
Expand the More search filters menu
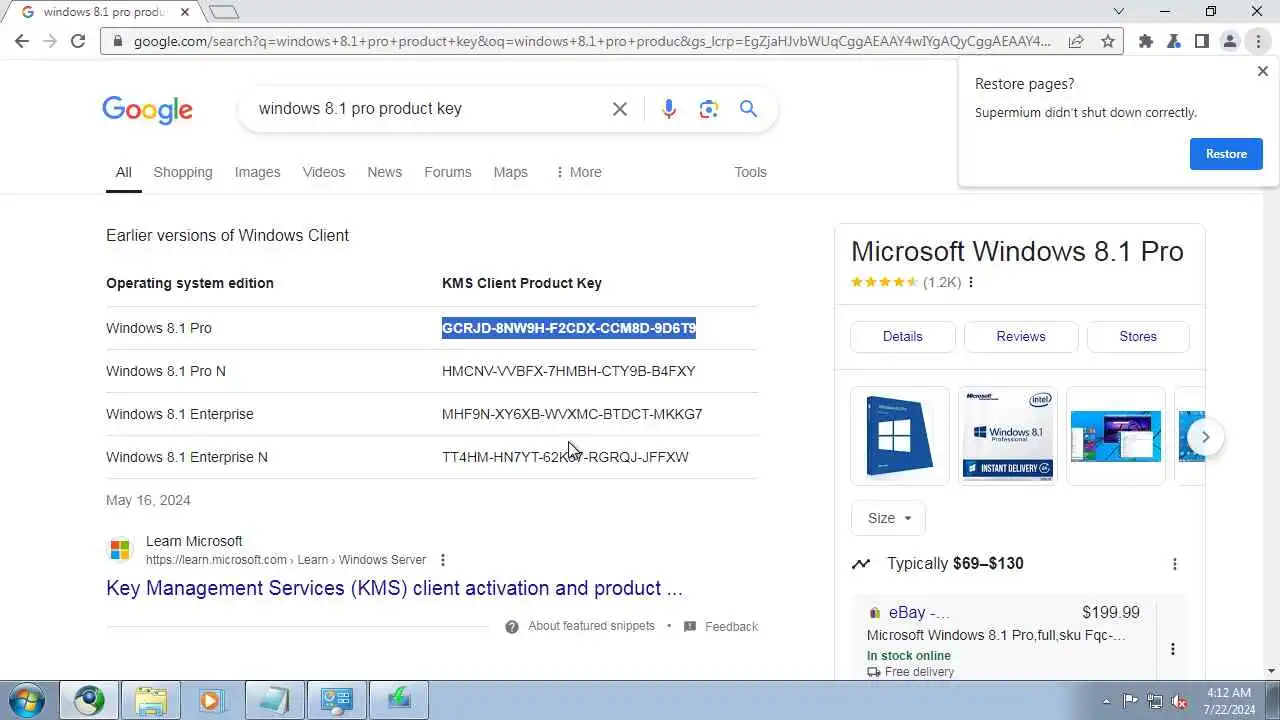coord(578,172)
